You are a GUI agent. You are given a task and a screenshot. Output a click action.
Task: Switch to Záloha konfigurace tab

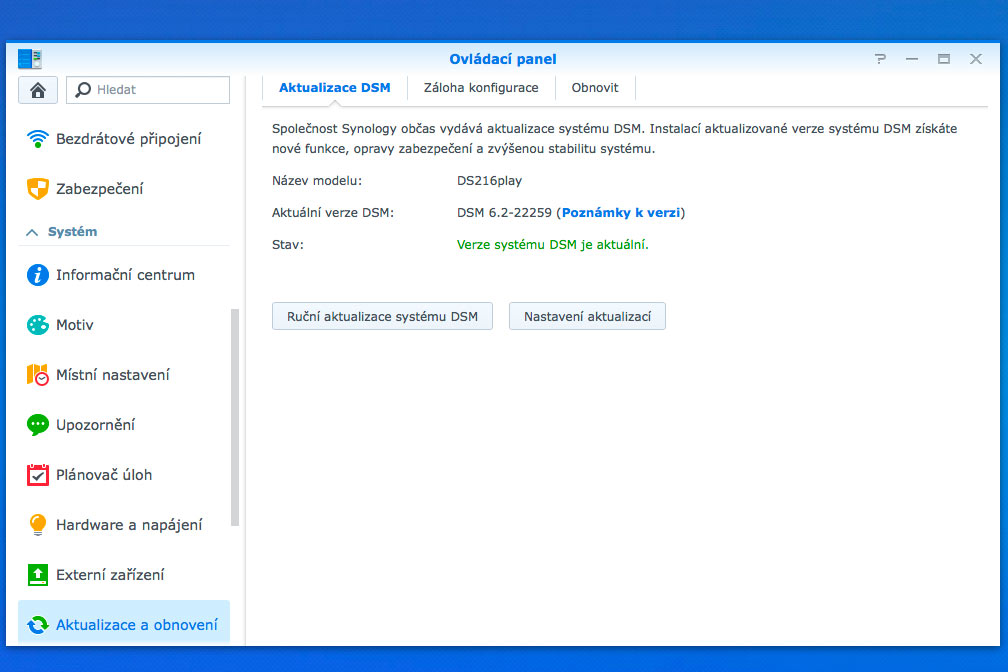pyautogui.click(x=481, y=88)
